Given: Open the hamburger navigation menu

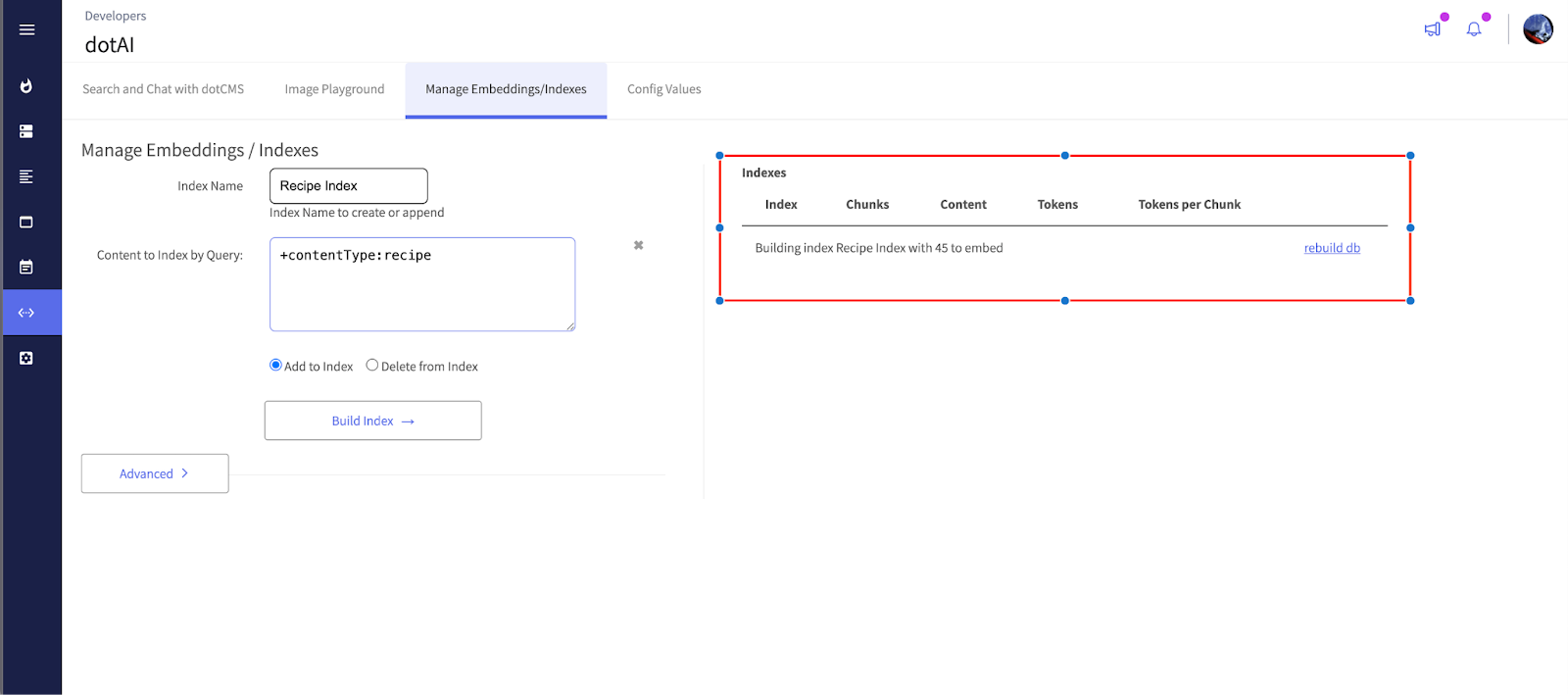Looking at the screenshot, I should point(26,30).
